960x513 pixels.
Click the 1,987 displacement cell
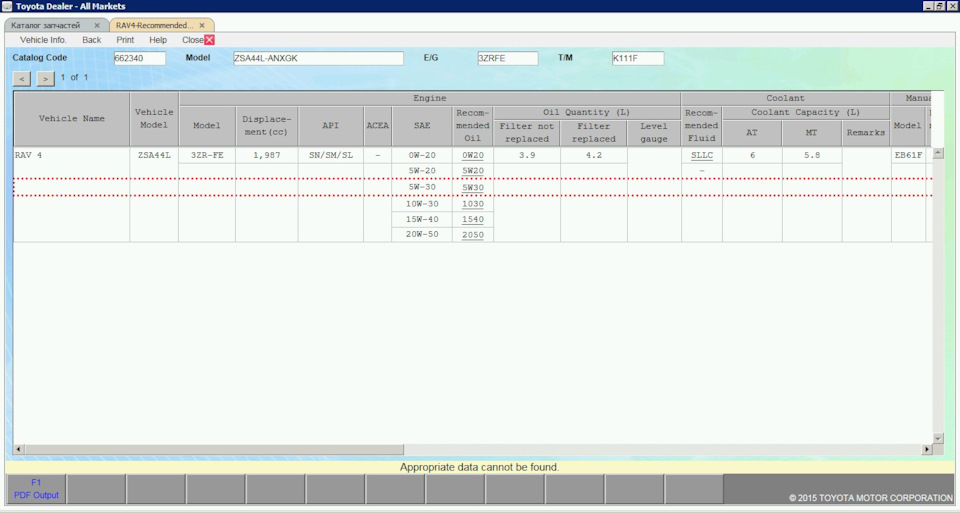point(267,155)
